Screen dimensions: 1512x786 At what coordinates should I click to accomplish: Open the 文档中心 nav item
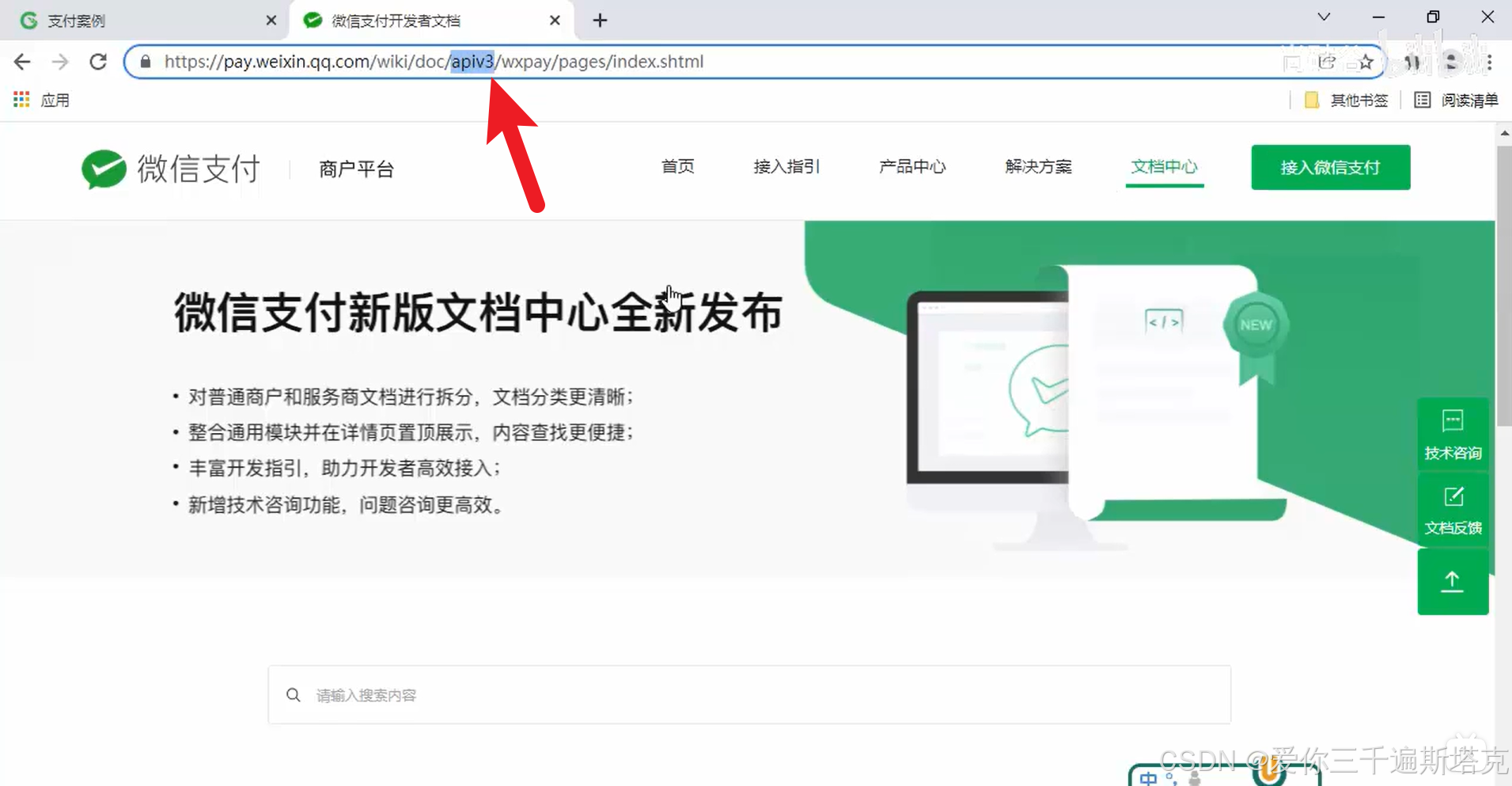click(x=1164, y=167)
